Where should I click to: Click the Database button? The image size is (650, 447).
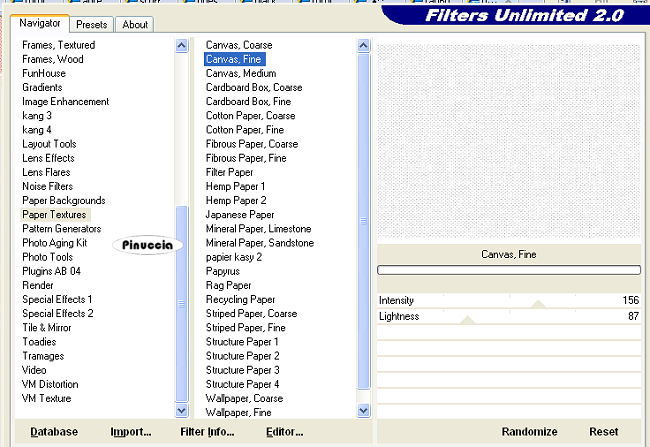coord(54,432)
